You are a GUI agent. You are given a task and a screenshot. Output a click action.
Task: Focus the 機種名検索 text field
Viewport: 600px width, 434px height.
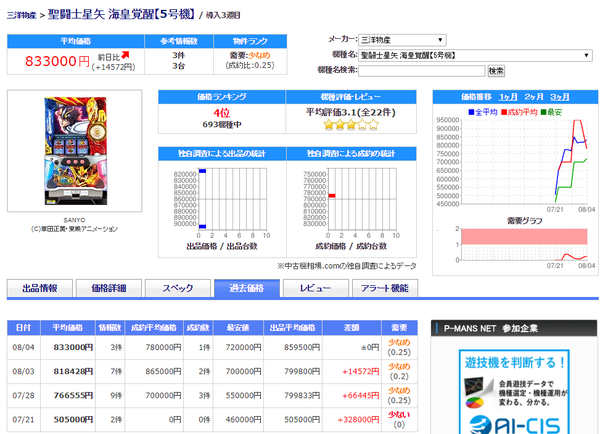pyautogui.click(x=421, y=71)
